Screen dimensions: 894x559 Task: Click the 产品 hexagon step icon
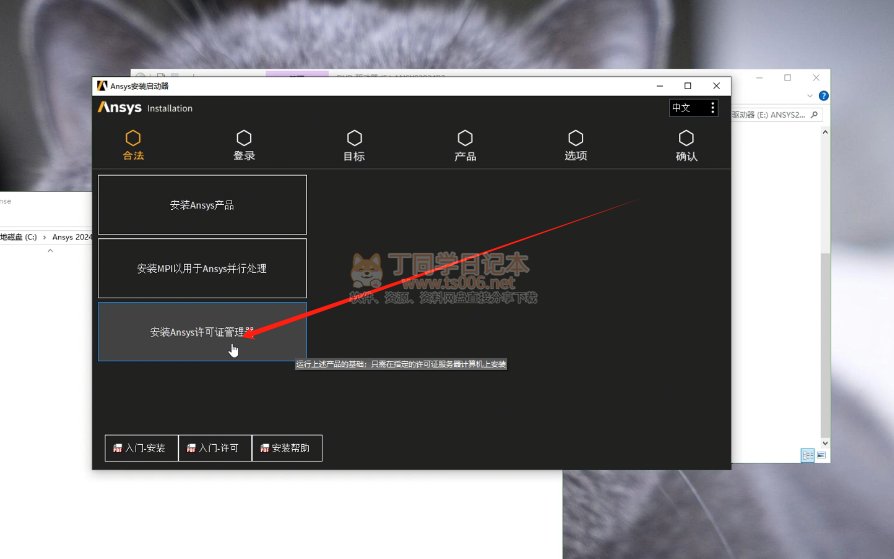click(465, 138)
